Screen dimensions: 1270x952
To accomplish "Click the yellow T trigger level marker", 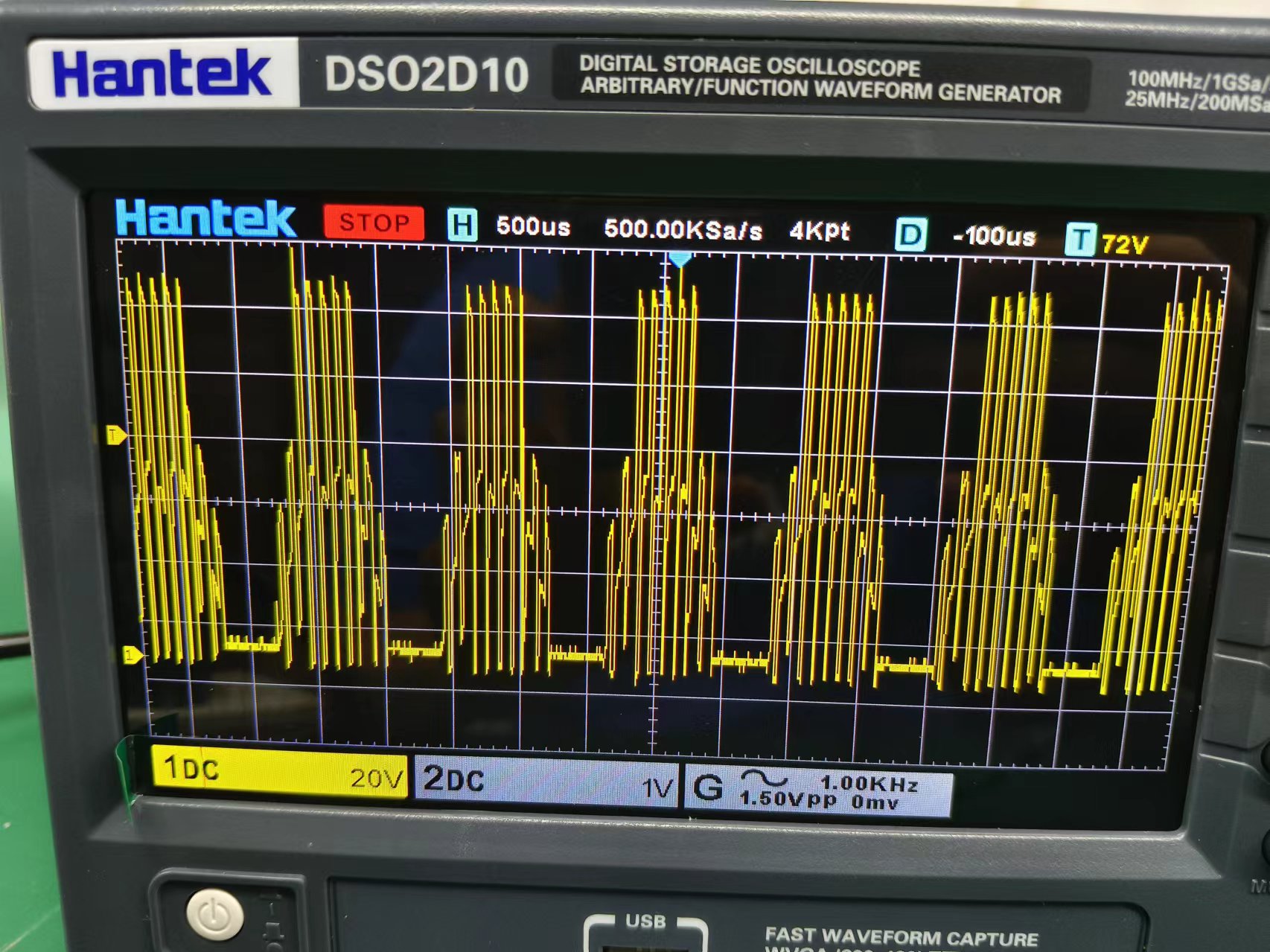I will pos(116,435).
